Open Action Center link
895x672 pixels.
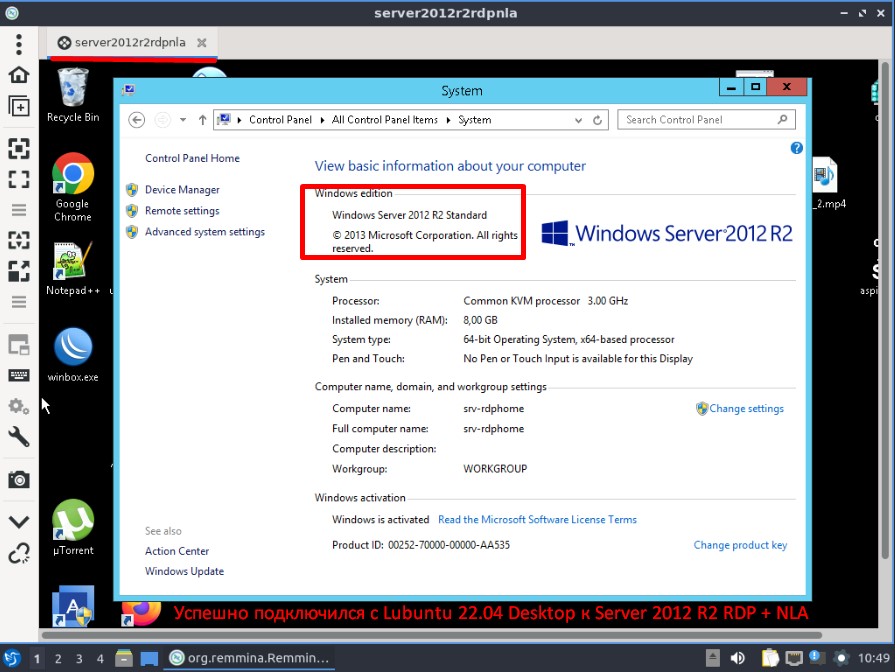click(177, 551)
